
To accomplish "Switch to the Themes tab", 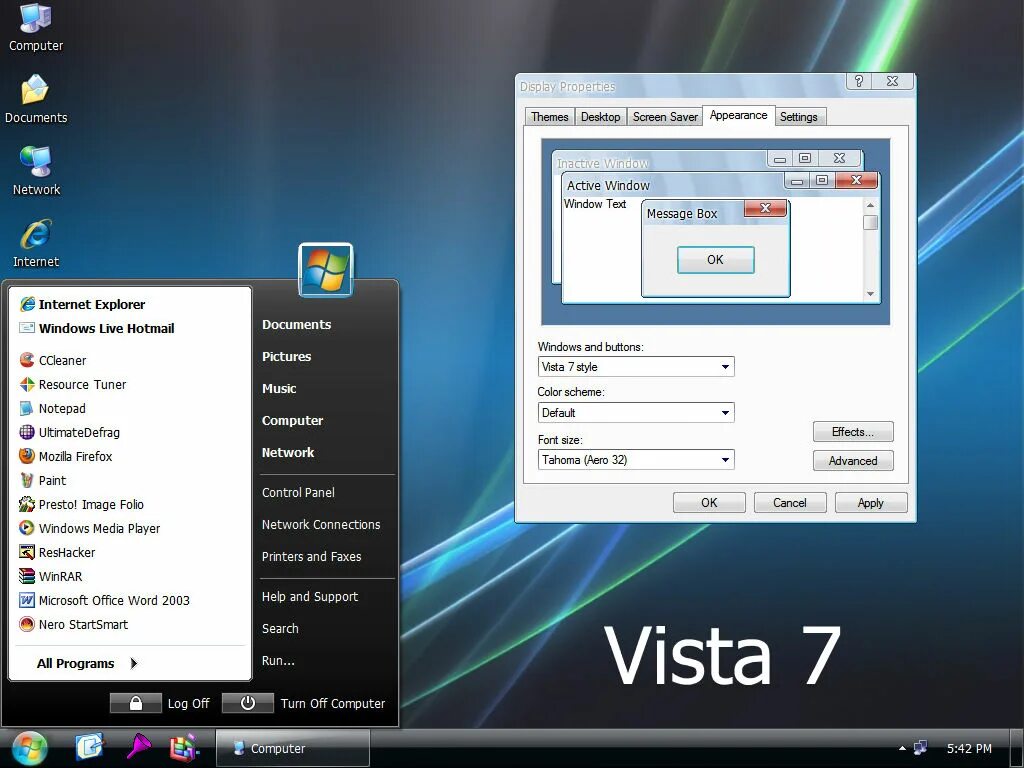I will 549,117.
